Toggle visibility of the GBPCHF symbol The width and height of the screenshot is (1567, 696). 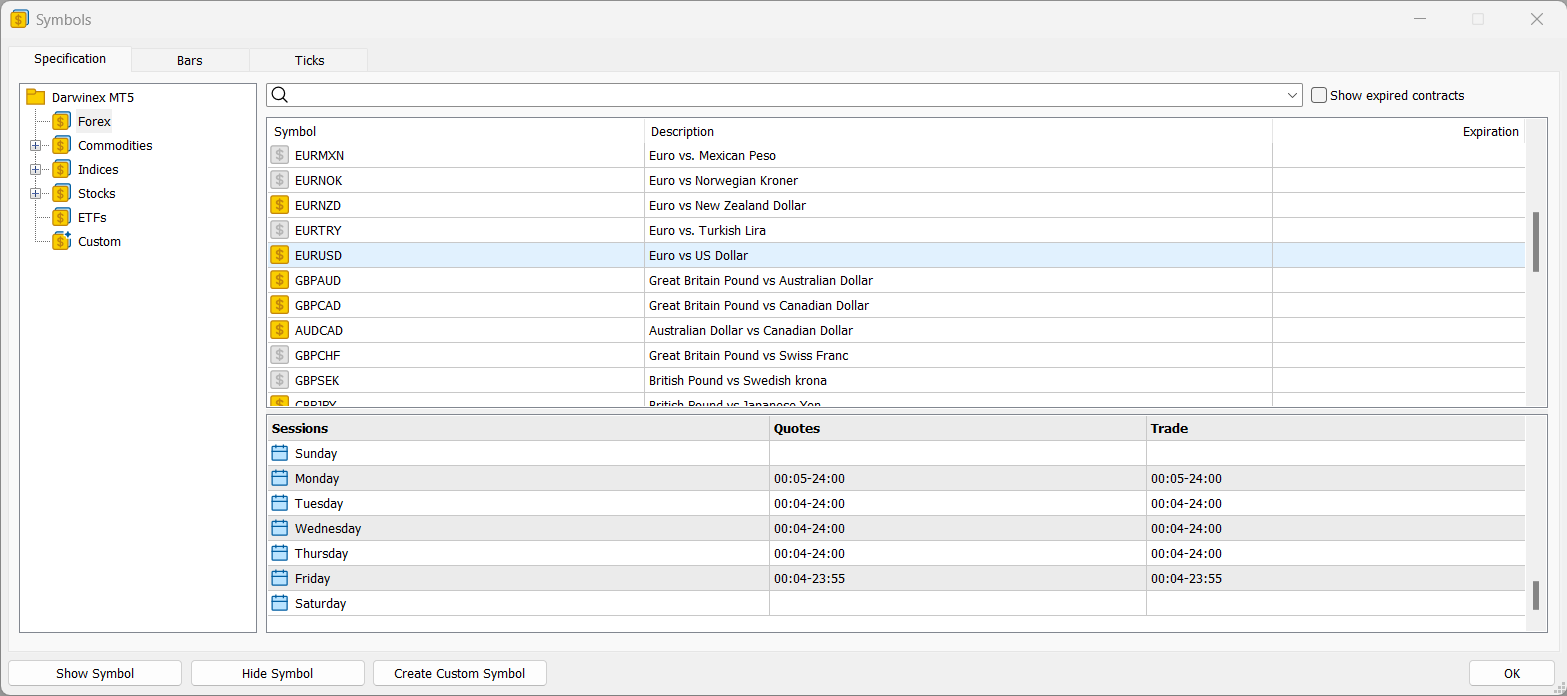tap(279, 355)
